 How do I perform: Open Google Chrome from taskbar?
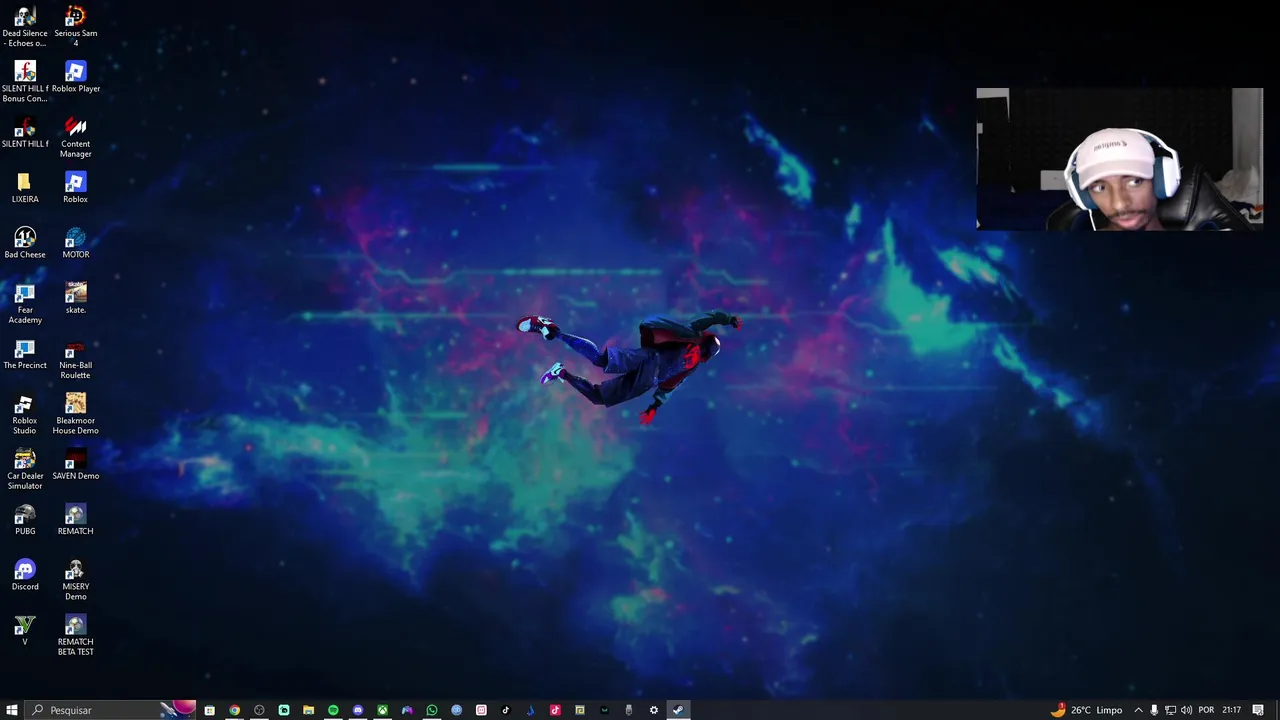235,710
